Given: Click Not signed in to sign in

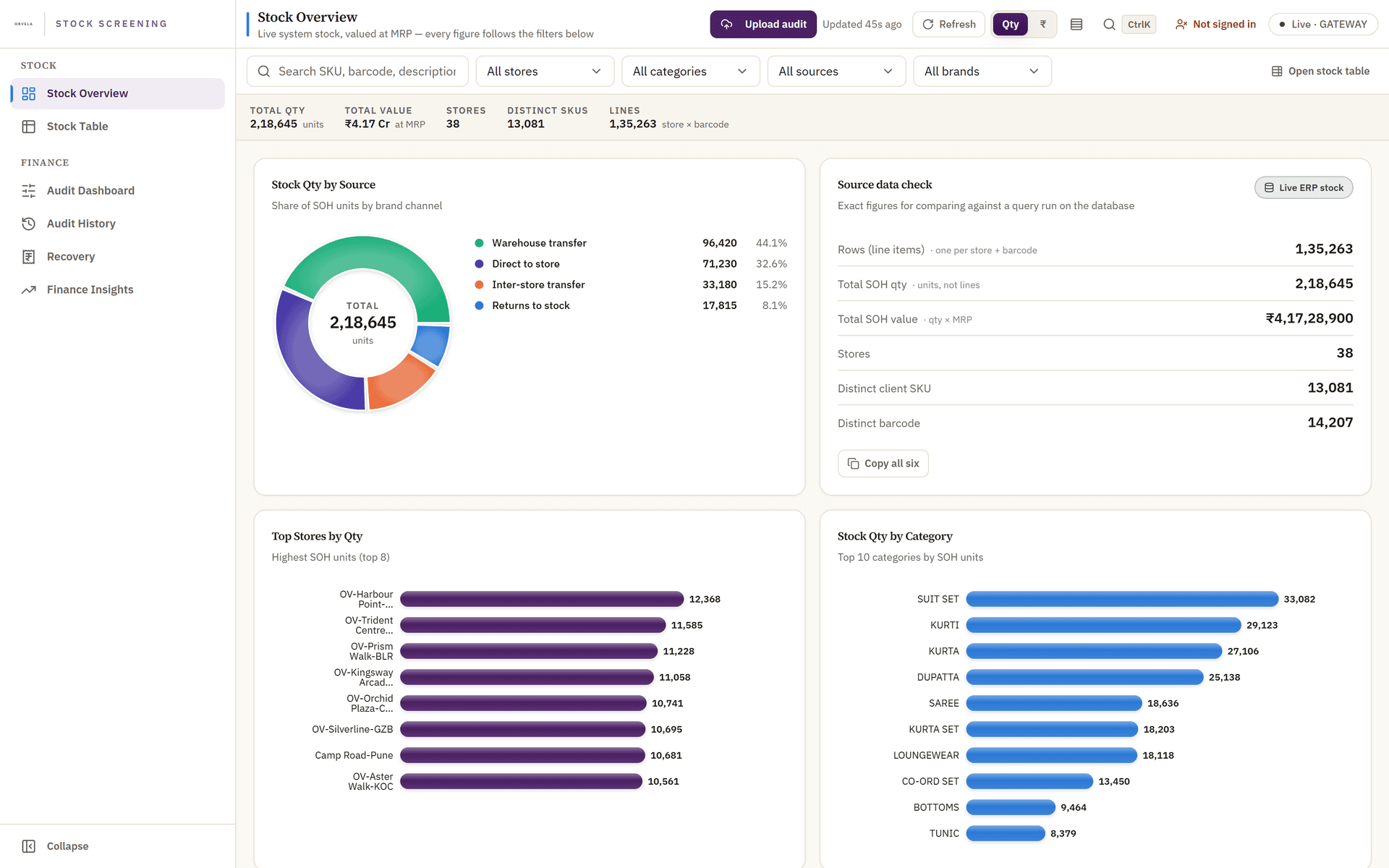Looking at the screenshot, I should point(1215,25).
